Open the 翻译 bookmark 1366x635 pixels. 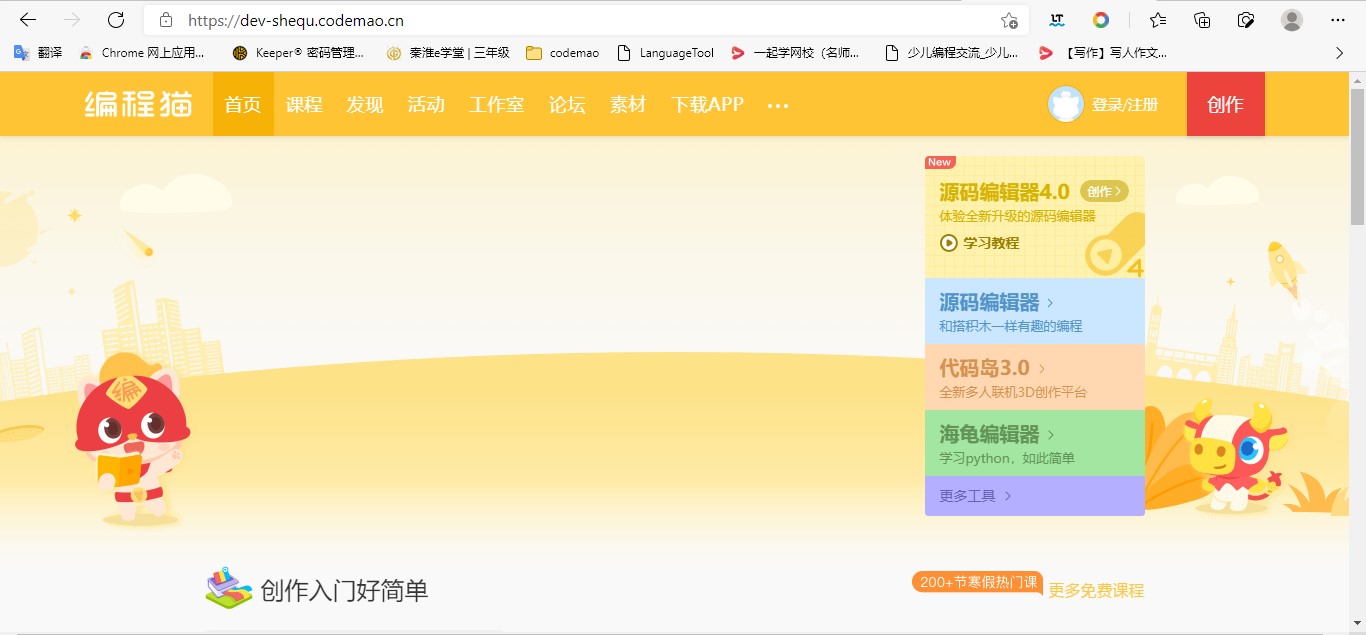[x=38, y=53]
